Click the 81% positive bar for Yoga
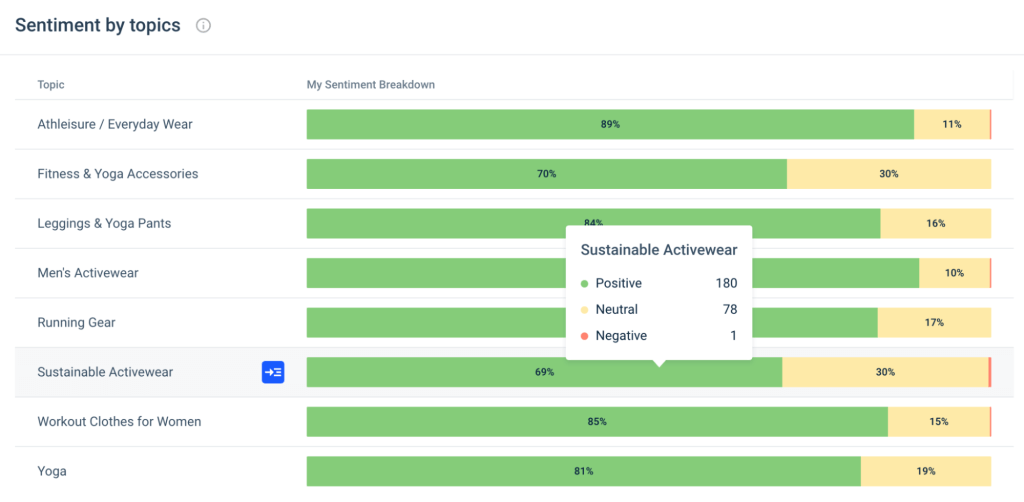This screenshot has height=502, width=1024. pyautogui.click(x=583, y=471)
